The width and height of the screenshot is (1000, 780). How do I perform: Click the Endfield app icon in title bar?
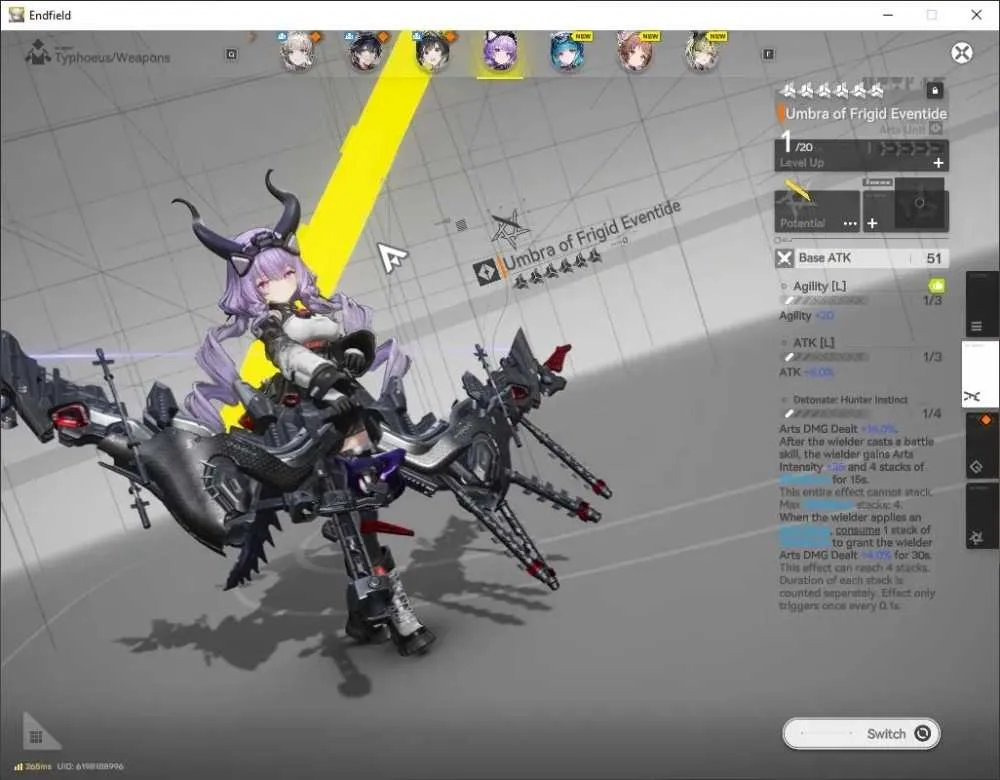click(x=17, y=15)
